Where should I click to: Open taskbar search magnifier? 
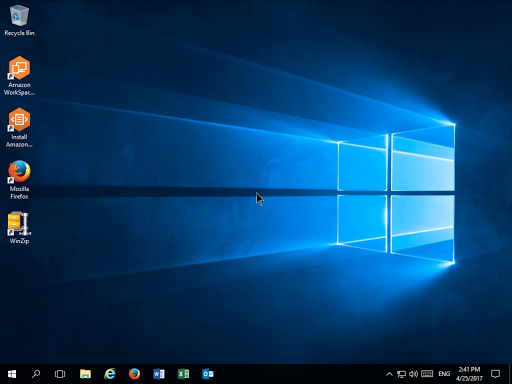point(36,374)
